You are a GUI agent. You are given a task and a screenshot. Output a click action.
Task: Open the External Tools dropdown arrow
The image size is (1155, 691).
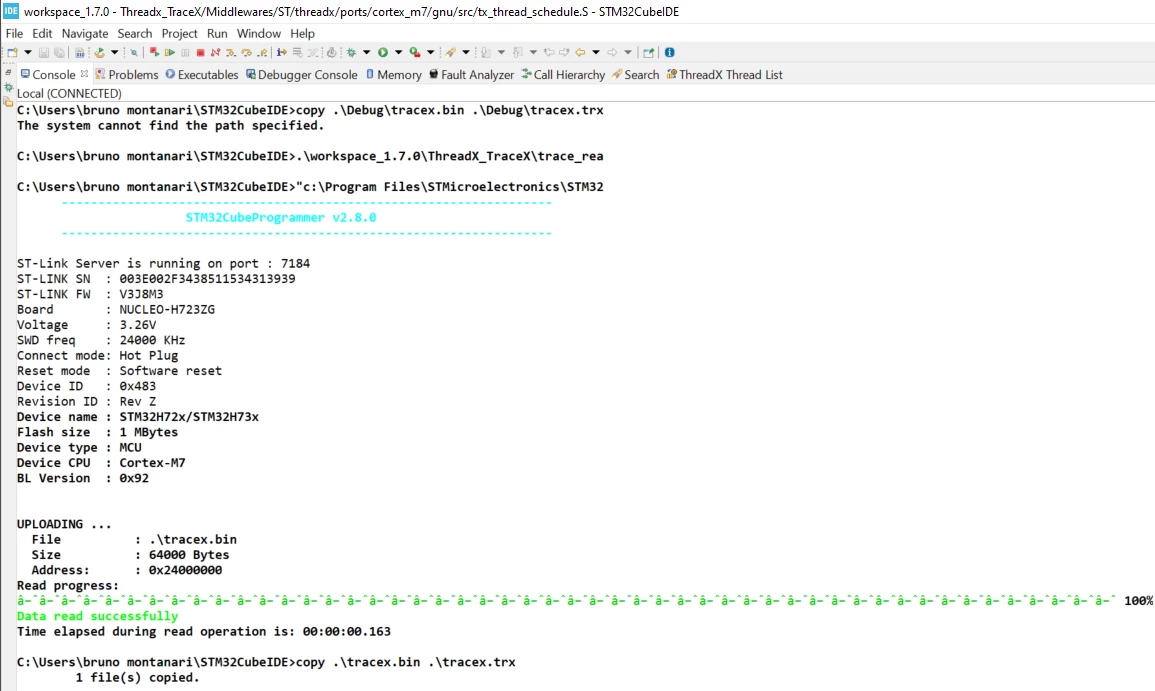coord(430,52)
